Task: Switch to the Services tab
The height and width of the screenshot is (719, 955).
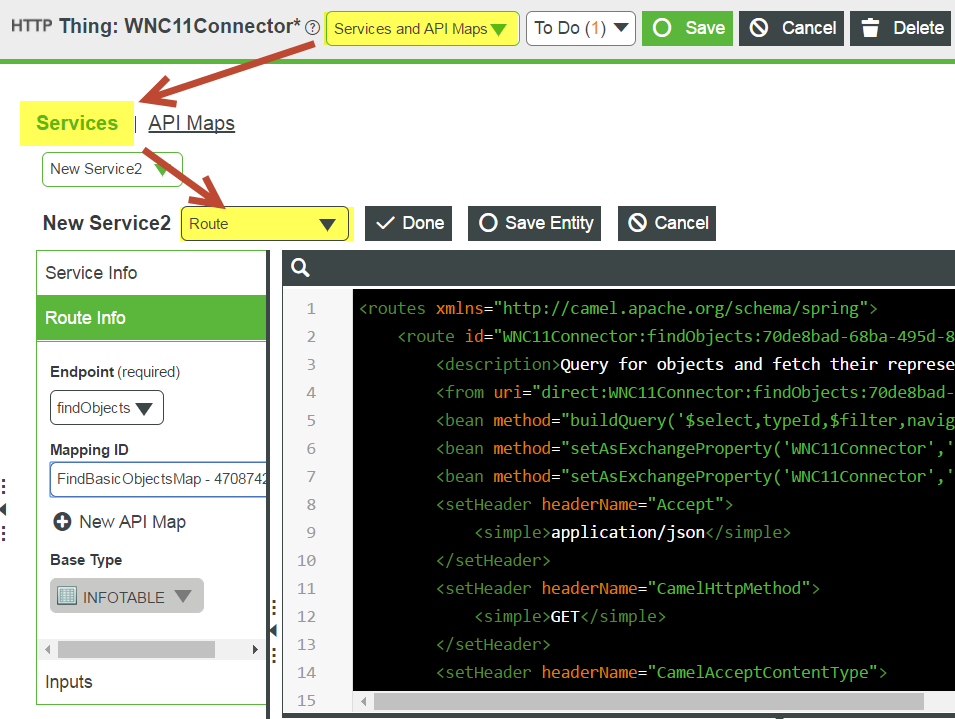Action: click(77, 123)
